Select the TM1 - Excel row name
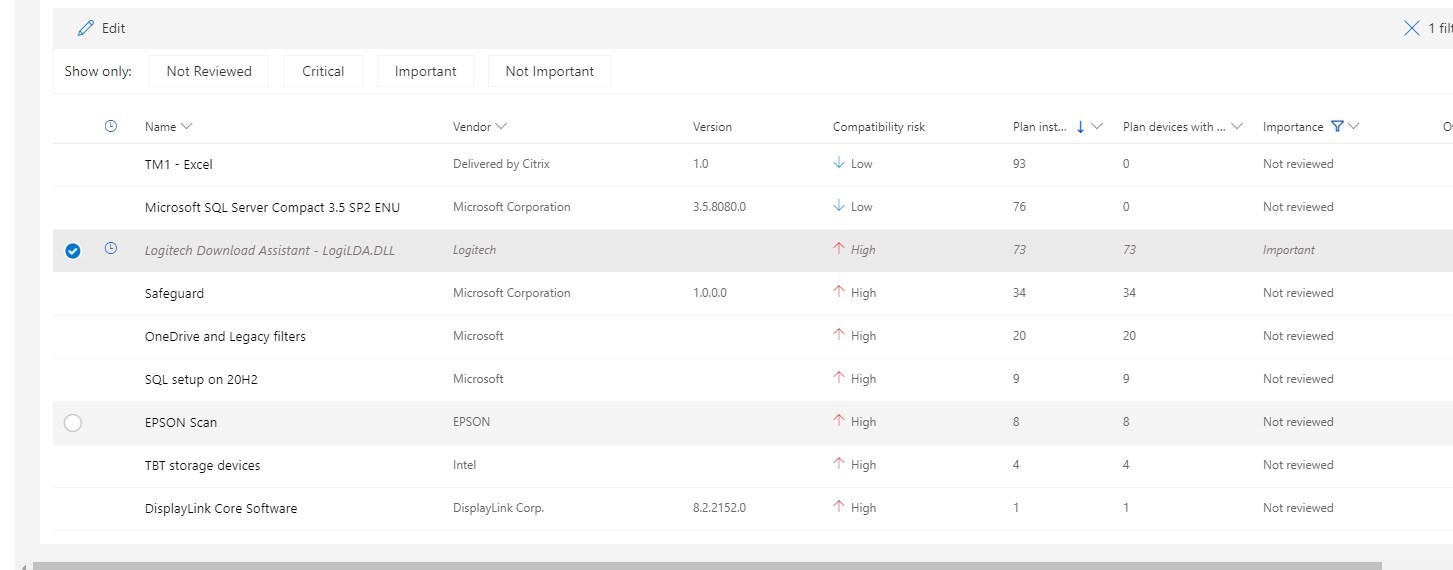Viewport: 1453px width, 570px height. [179, 164]
